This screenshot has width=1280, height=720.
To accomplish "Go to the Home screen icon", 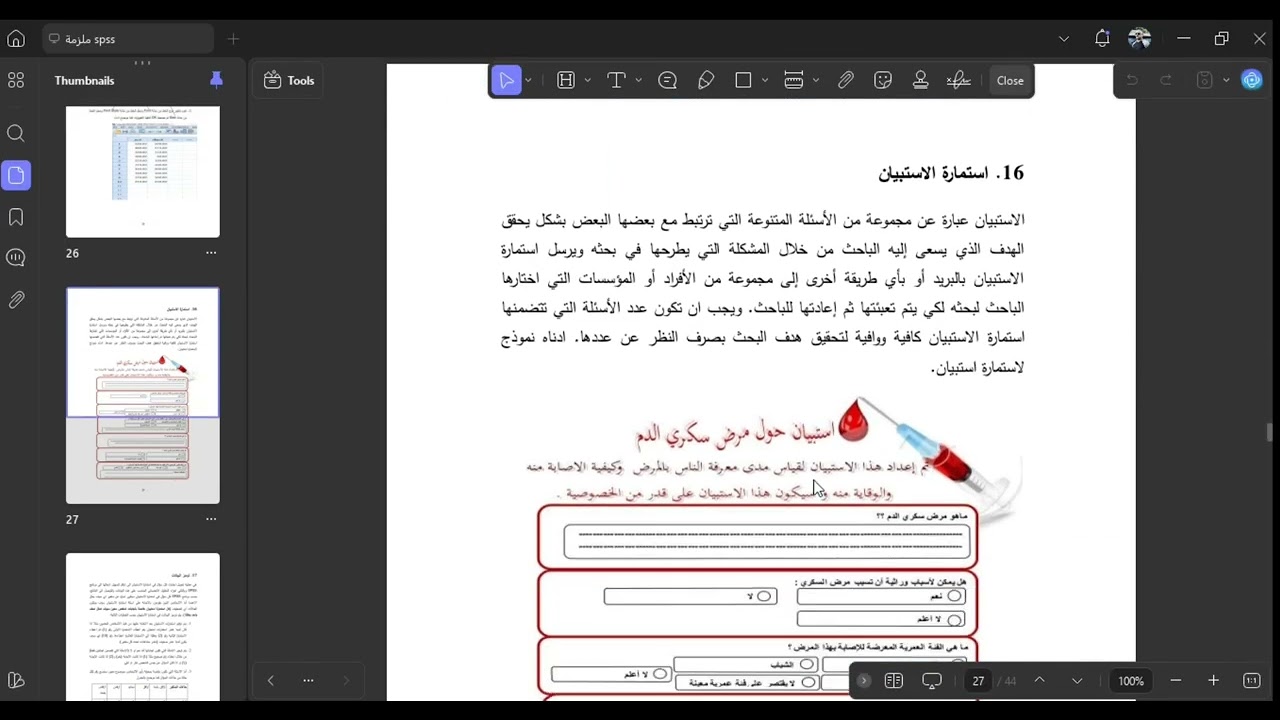I will [x=16, y=39].
